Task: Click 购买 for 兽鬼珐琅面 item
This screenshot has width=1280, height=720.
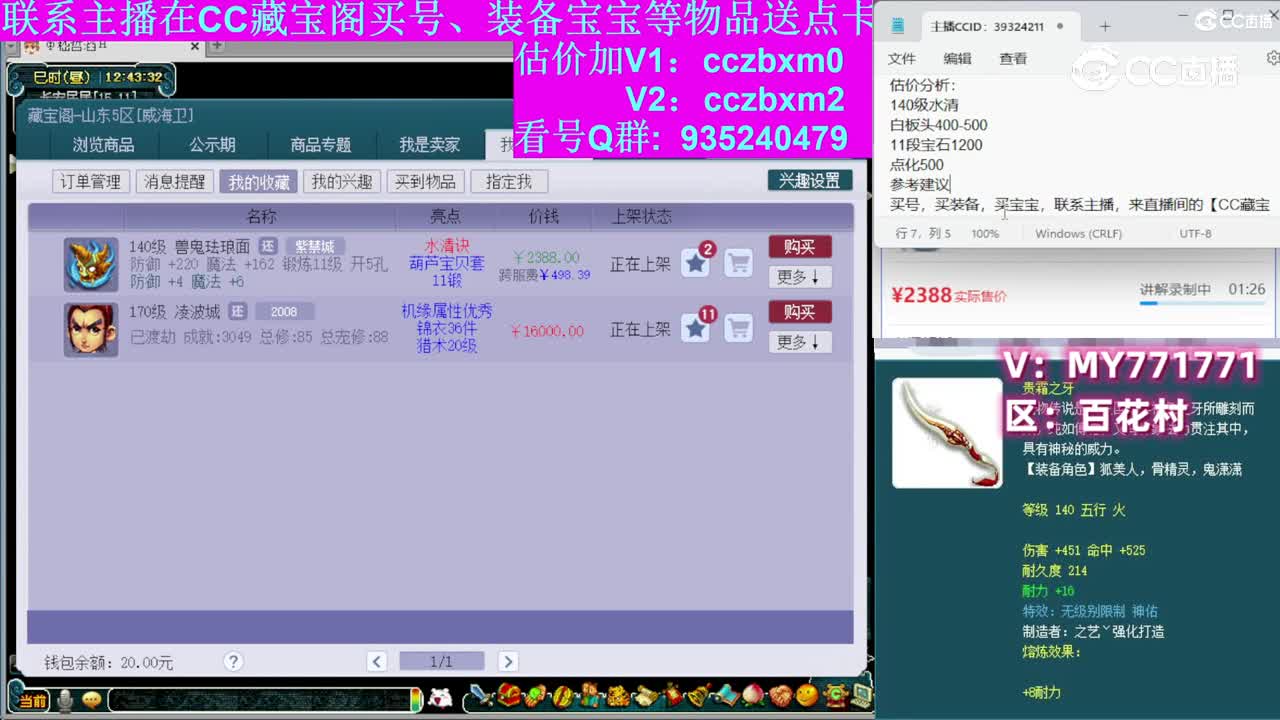Action: pyautogui.click(x=800, y=247)
